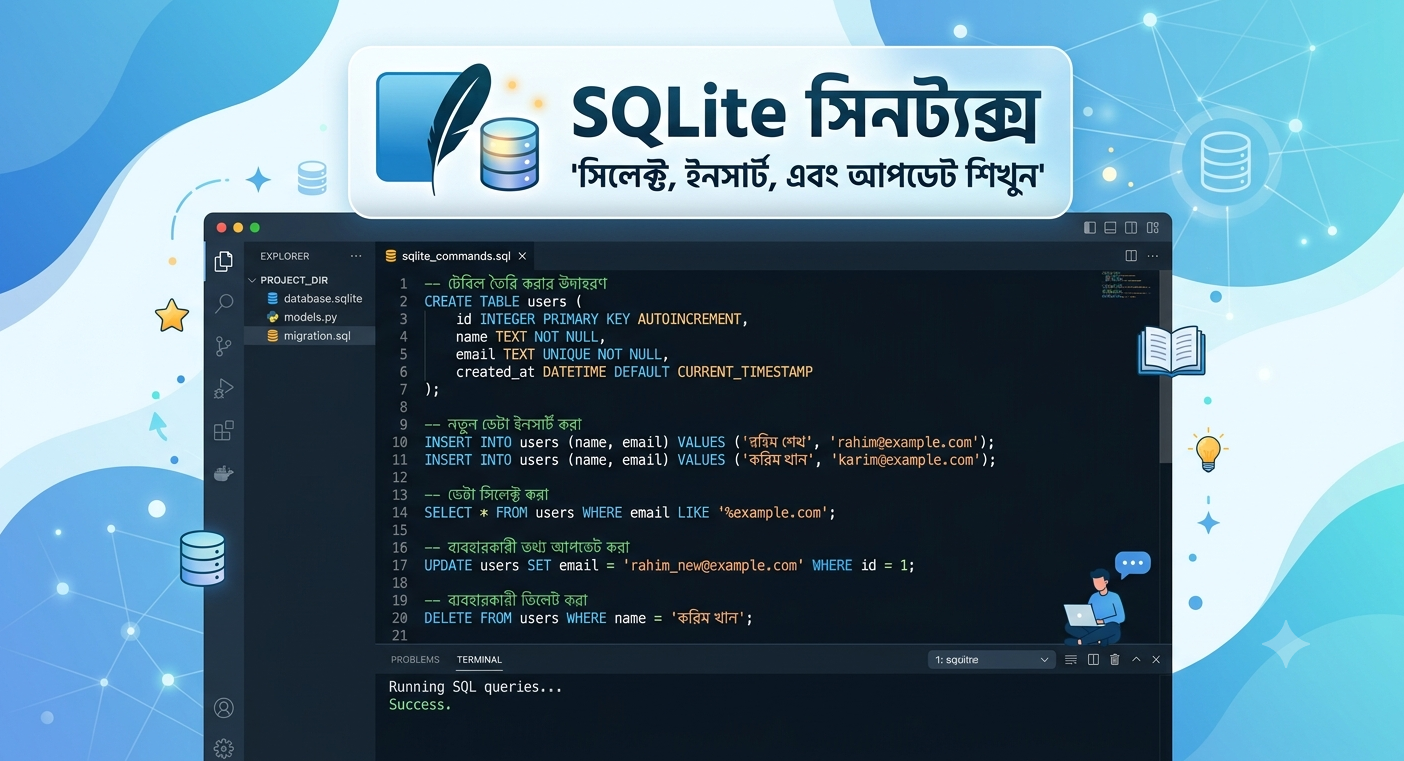The width and height of the screenshot is (1404, 761).
Task: Close the terminal panel
Action: 1156,660
